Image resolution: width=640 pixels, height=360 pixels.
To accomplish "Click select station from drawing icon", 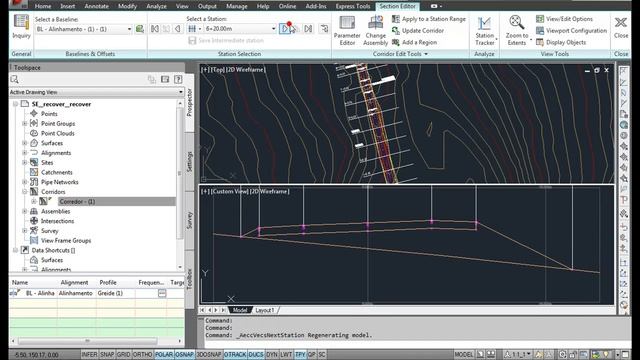I will (324, 29).
